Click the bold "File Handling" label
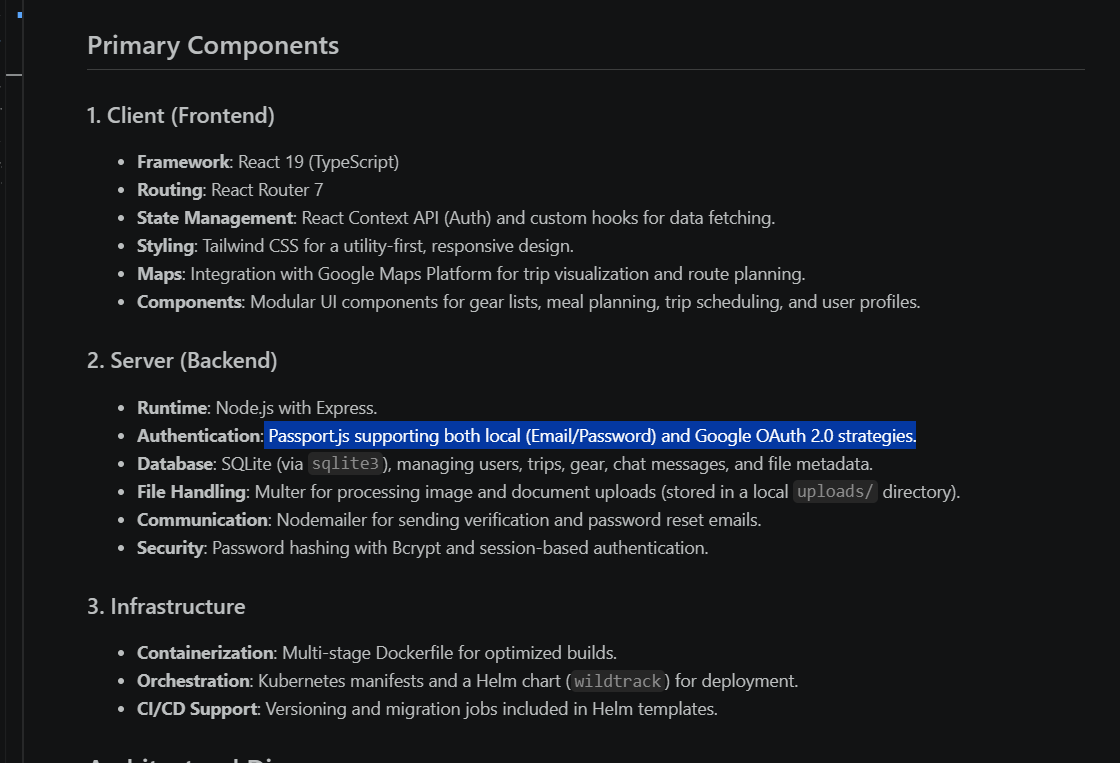1120x763 pixels. click(191, 492)
